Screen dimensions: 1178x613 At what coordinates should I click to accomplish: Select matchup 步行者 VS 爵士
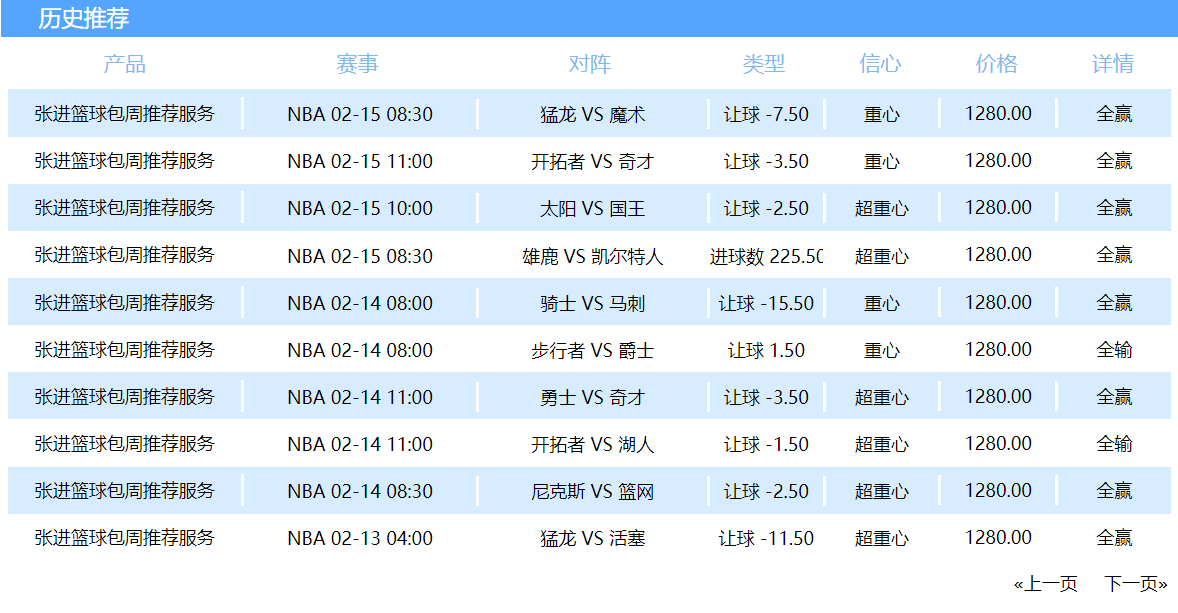[x=593, y=350]
